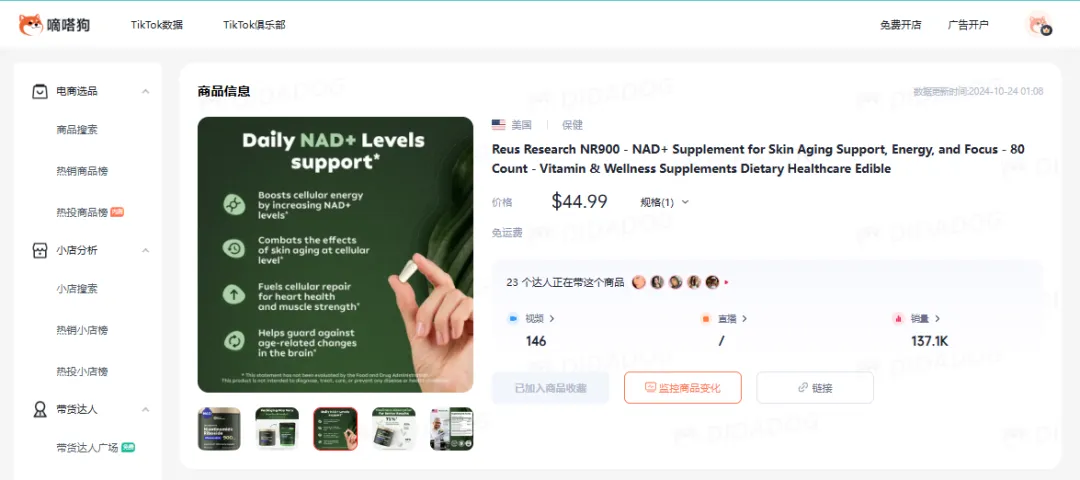This screenshot has height=480, width=1080.
Task: Click the 链接 button
Action: tap(815, 388)
